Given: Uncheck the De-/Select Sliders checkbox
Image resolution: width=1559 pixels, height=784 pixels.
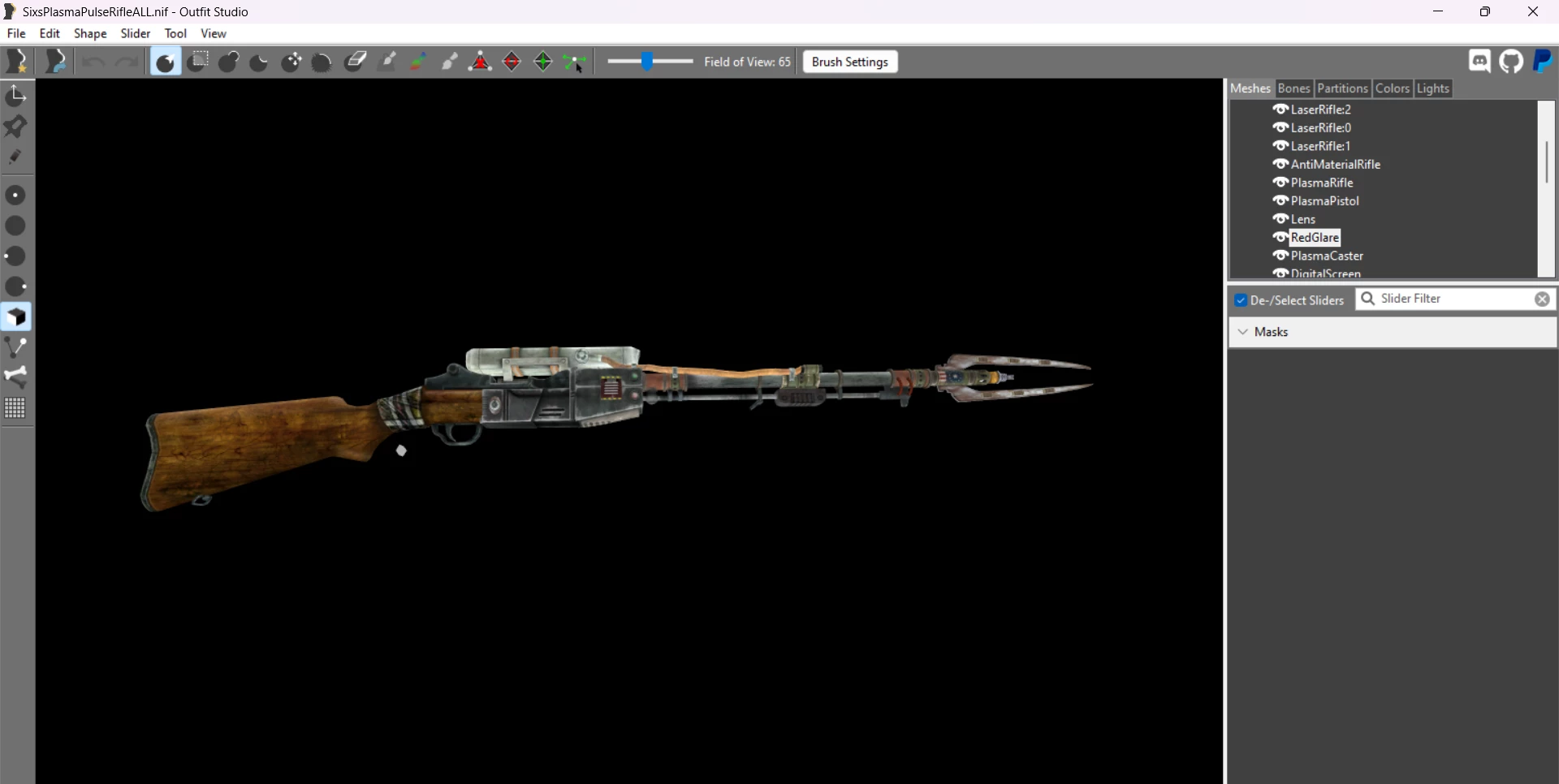Looking at the screenshot, I should click(1241, 300).
